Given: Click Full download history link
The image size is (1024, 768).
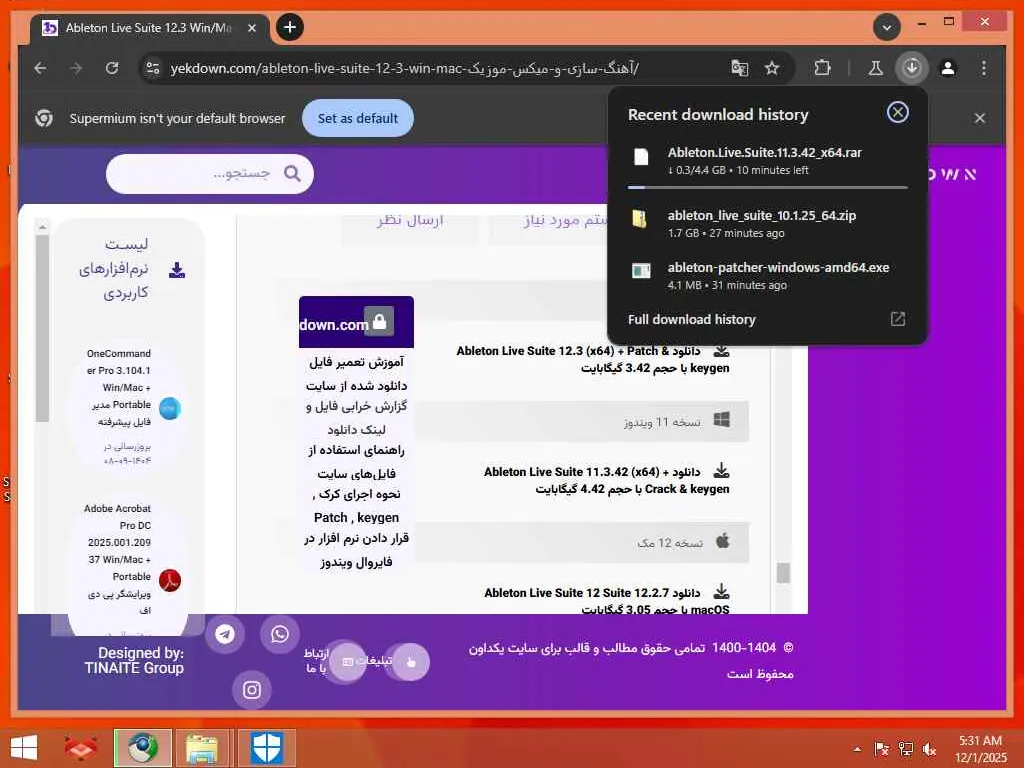Looking at the screenshot, I should tap(692, 319).
